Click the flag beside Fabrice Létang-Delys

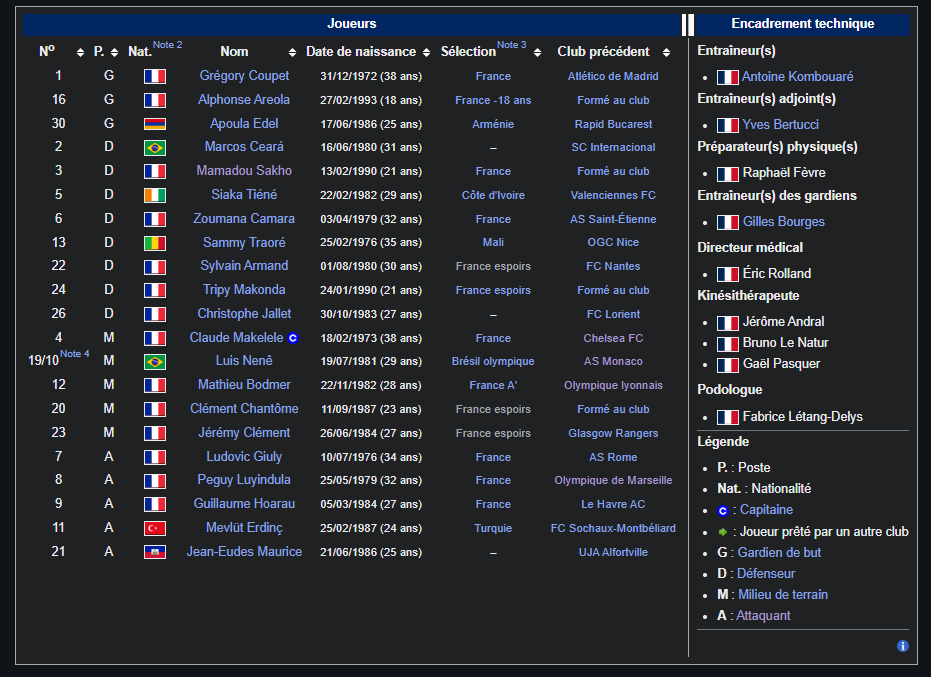pos(727,417)
